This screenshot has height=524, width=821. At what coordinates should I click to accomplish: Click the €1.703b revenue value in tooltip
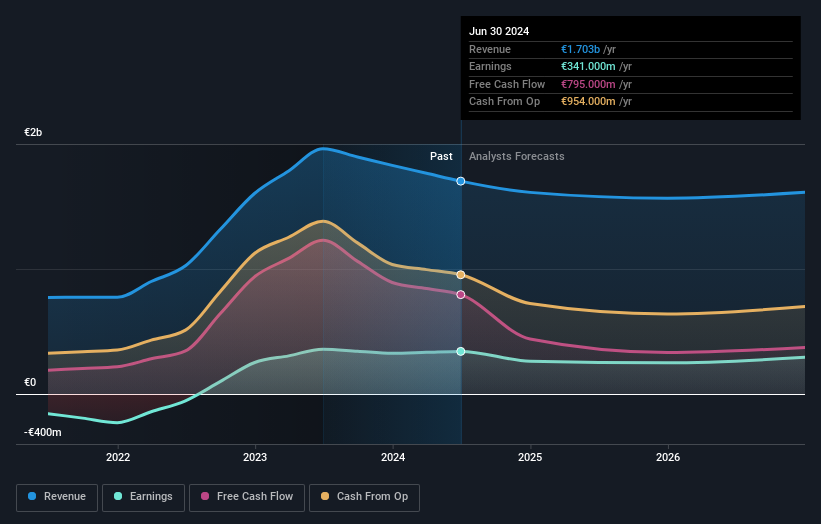pyautogui.click(x=580, y=49)
